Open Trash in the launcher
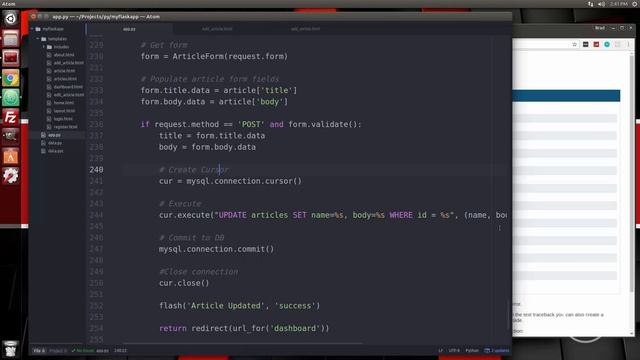 click(11, 349)
